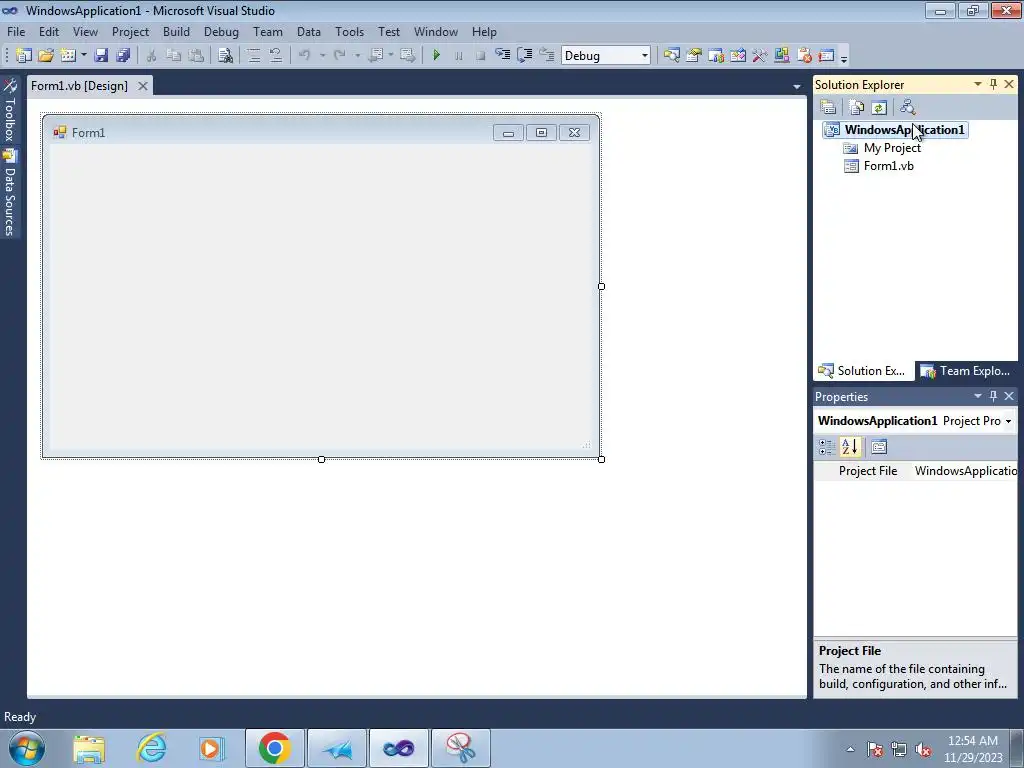The image size is (1024, 768).
Task: Open the Build menu
Action: (176, 31)
